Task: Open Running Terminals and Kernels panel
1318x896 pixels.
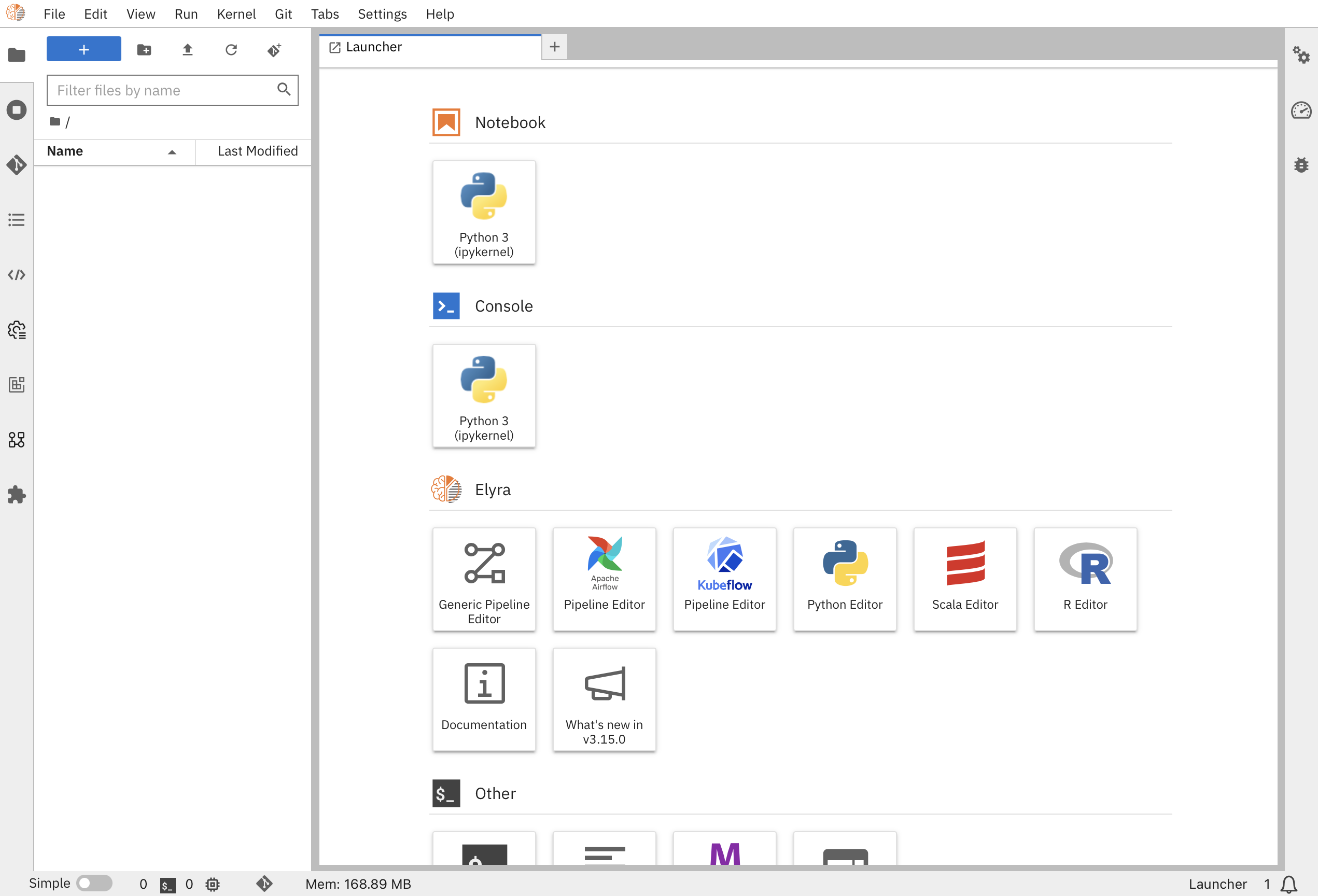Action: click(x=17, y=110)
